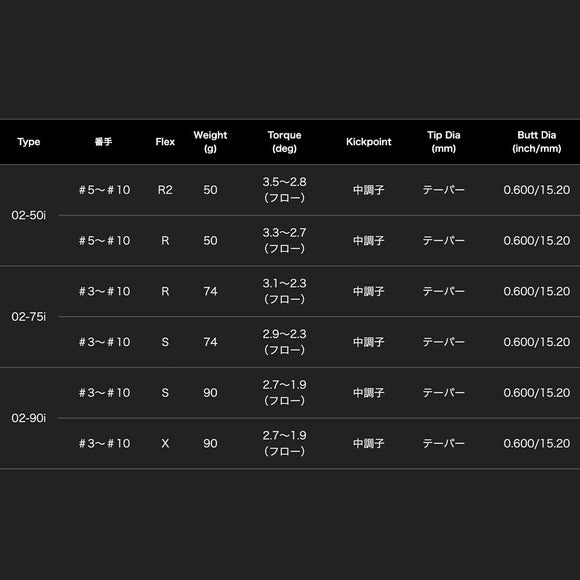Click the 02-50i type cell
The height and width of the screenshot is (580, 580).
click(28, 215)
